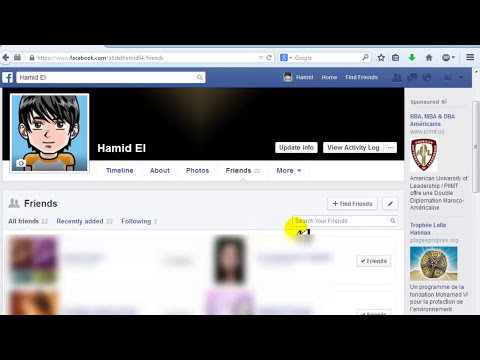Open the Sponsored ads label
480x360 pixels.
(428, 102)
